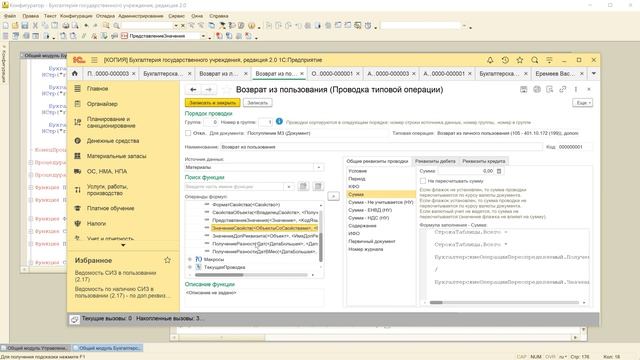
Task: Click the forward arrow navigation button
Action: click(209, 89)
